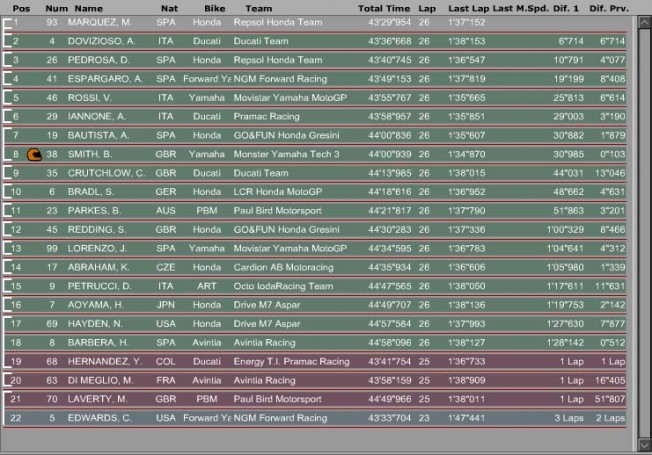Sort by the Bike column header

(215, 8)
